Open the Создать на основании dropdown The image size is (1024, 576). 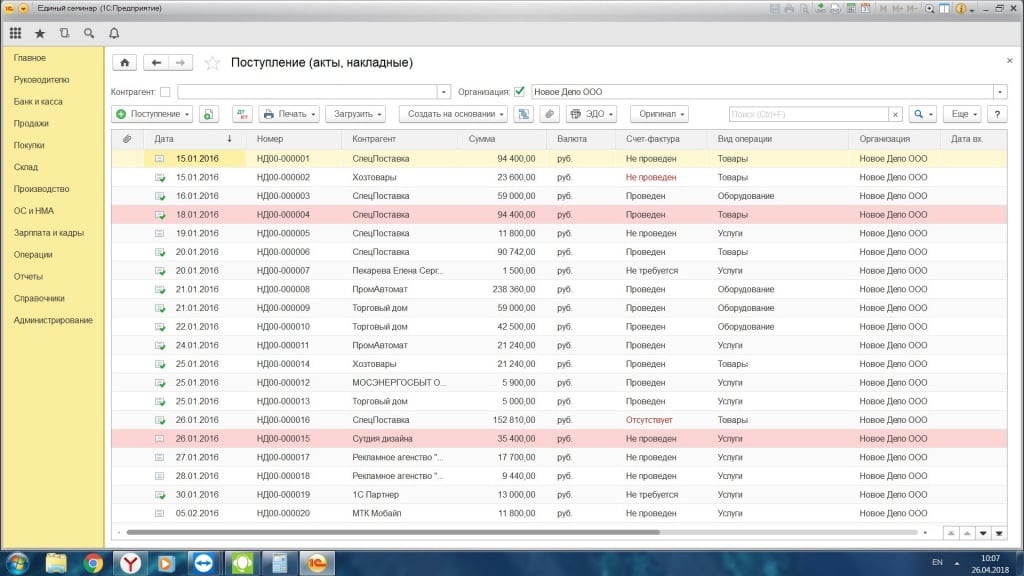tap(453, 114)
